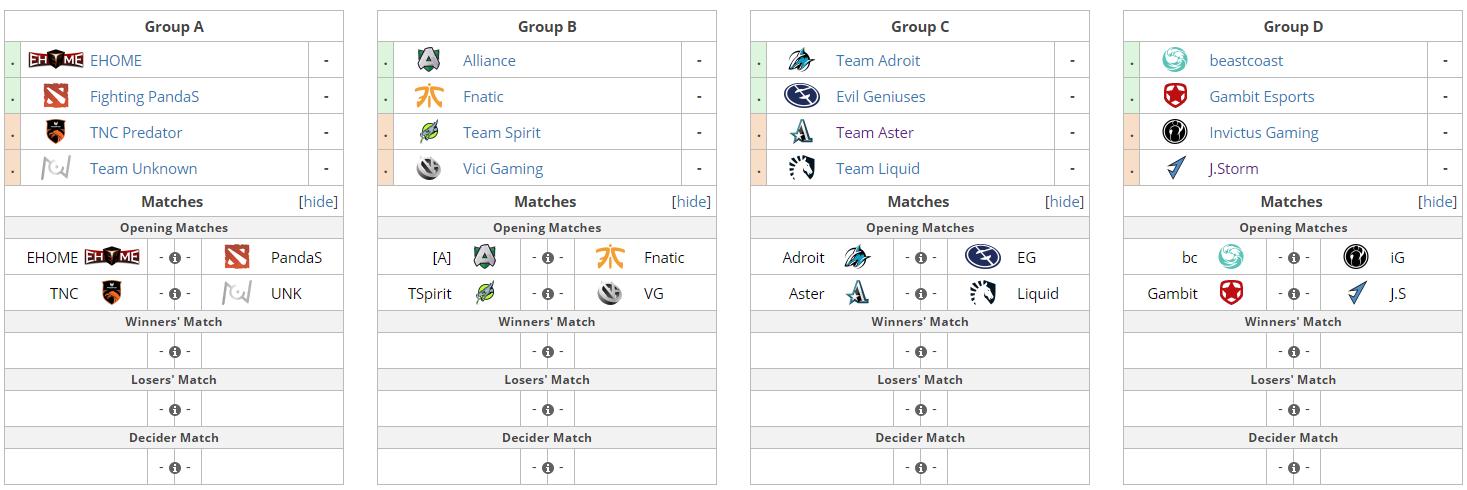Go to the Gambit Esports page
The width and height of the screenshot is (1467, 490).
pos(1262,96)
